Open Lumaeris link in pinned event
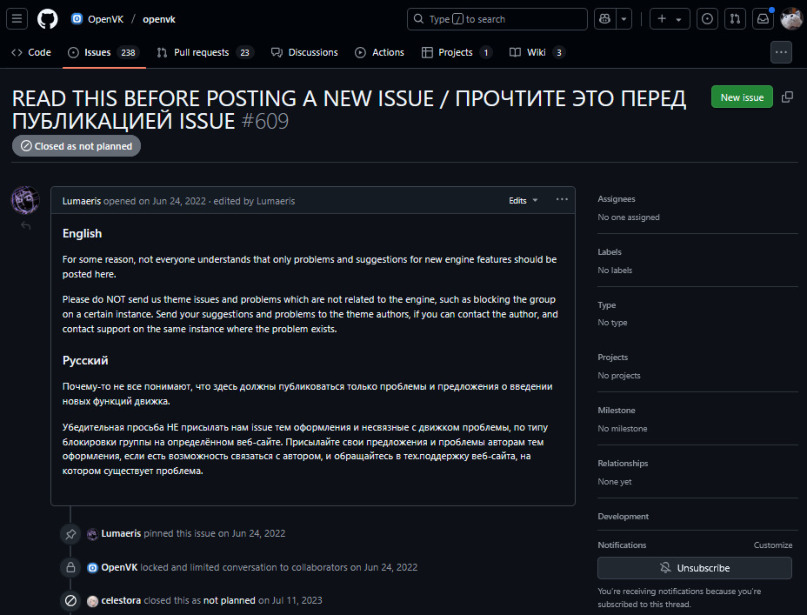The height and width of the screenshot is (615, 807). [121, 534]
